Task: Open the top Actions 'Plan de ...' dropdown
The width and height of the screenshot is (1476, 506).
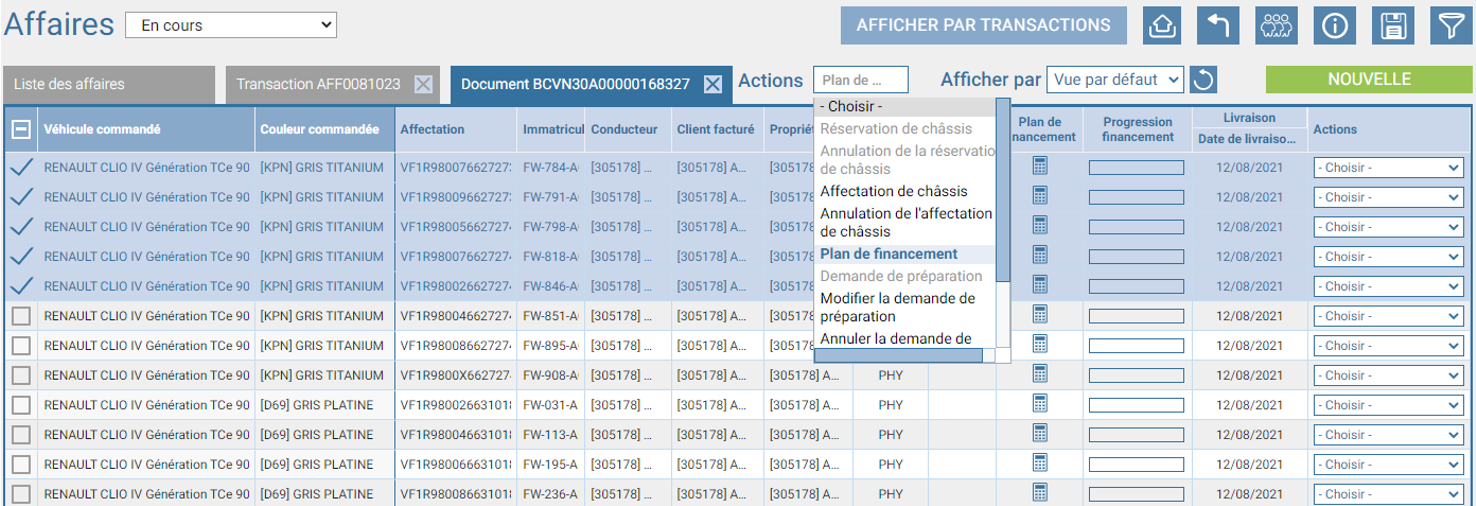Action: [861, 80]
